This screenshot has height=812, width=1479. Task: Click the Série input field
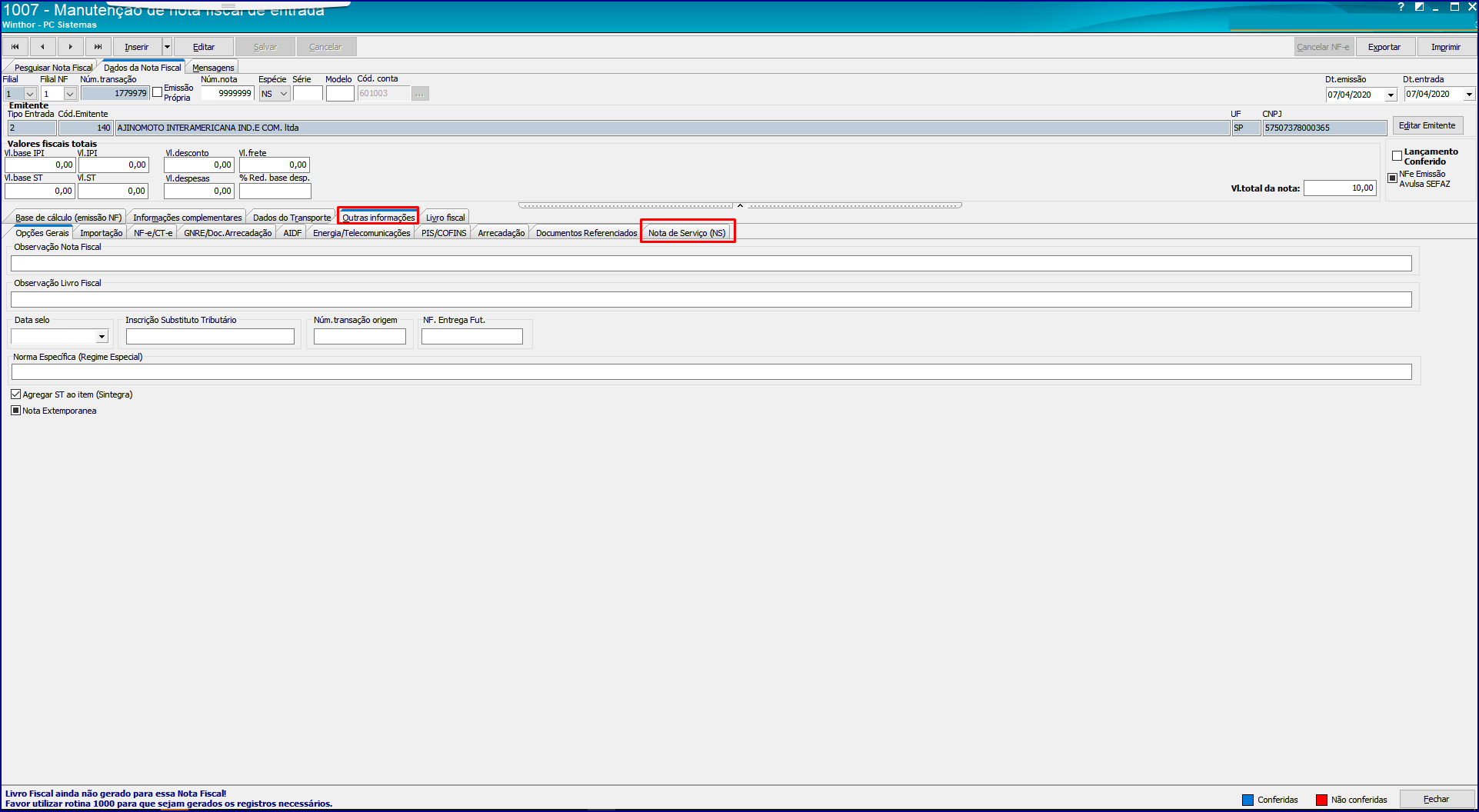[308, 93]
